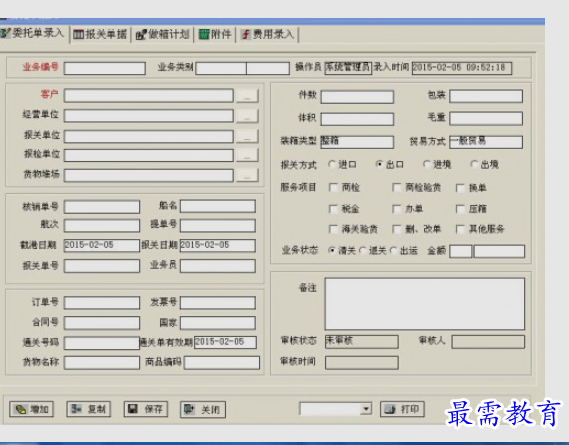Switch to the 报关单据 tab
This screenshot has height=445, width=569.
[100, 34]
